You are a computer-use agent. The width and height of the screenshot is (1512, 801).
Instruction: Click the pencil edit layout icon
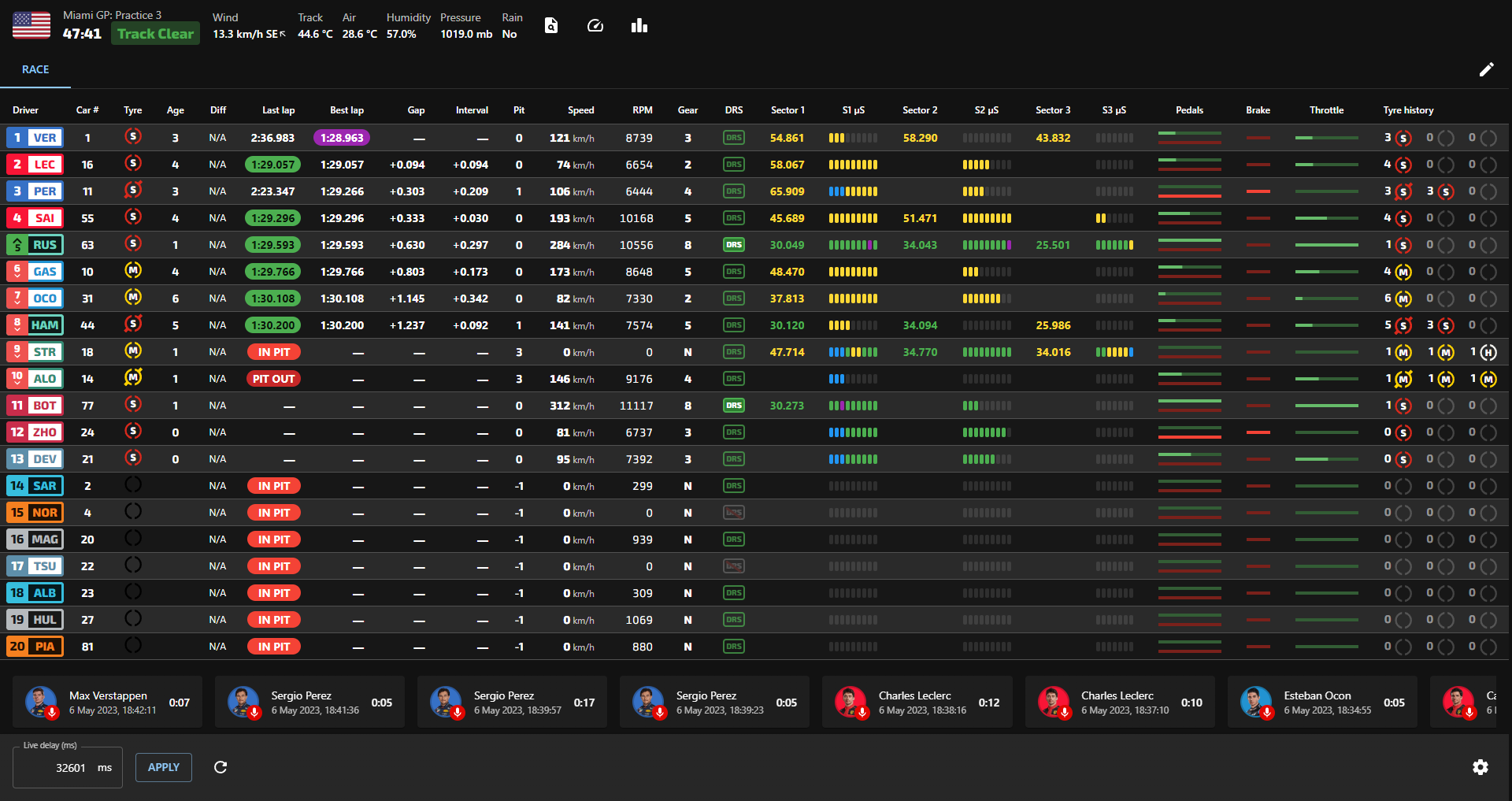point(1486,69)
